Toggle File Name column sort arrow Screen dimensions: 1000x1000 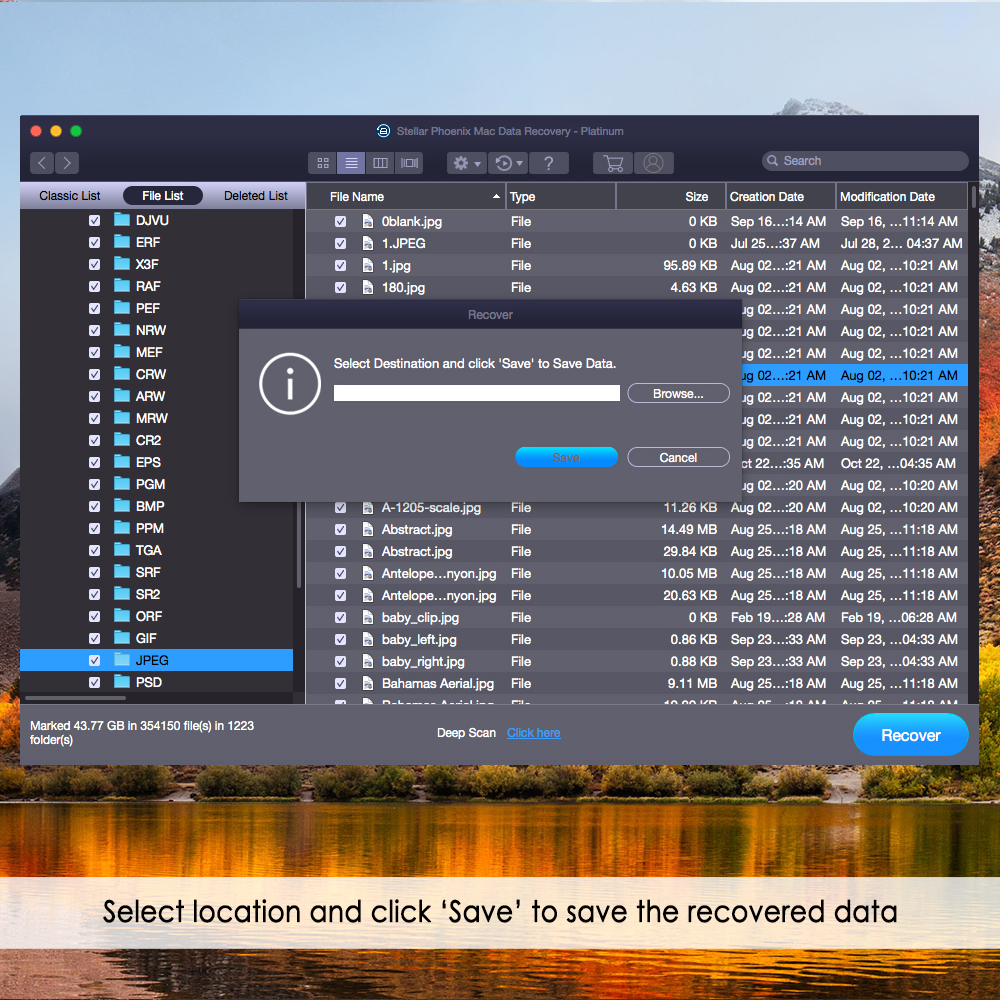(496, 197)
